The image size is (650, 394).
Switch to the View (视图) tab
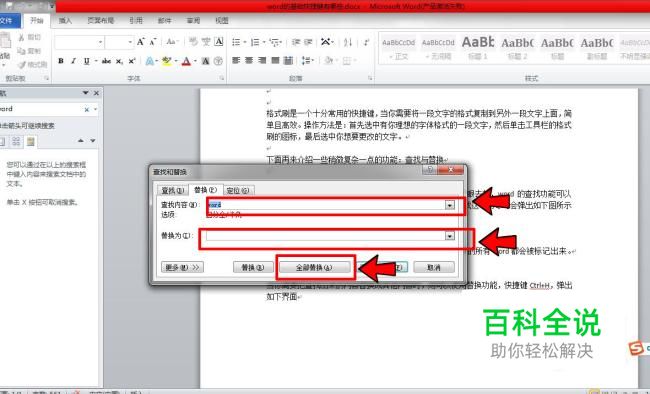click(x=222, y=21)
